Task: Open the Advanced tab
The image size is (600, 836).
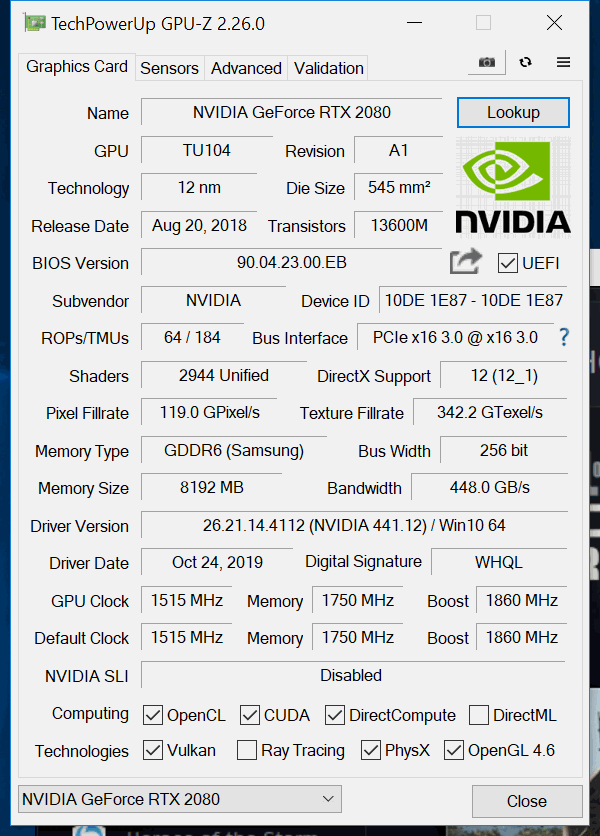Action: pyautogui.click(x=246, y=68)
